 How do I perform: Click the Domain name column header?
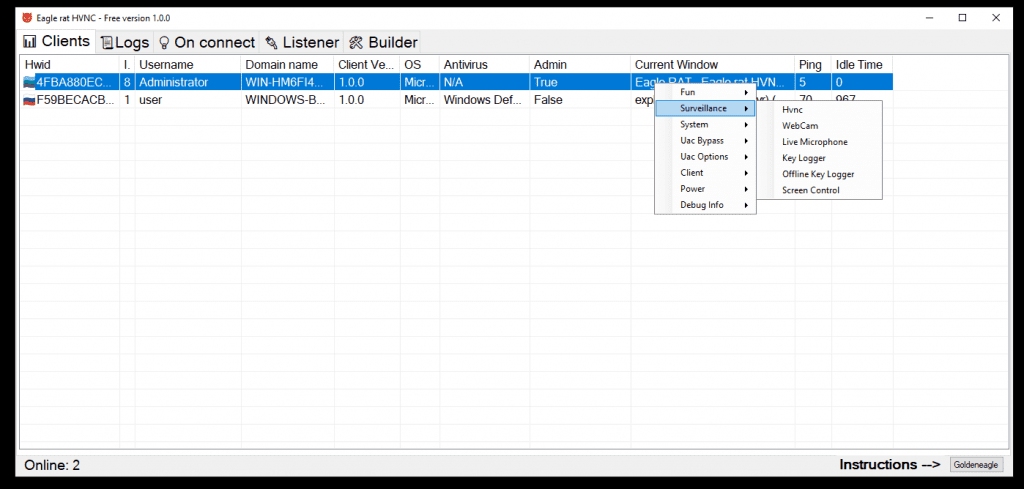(x=282, y=65)
